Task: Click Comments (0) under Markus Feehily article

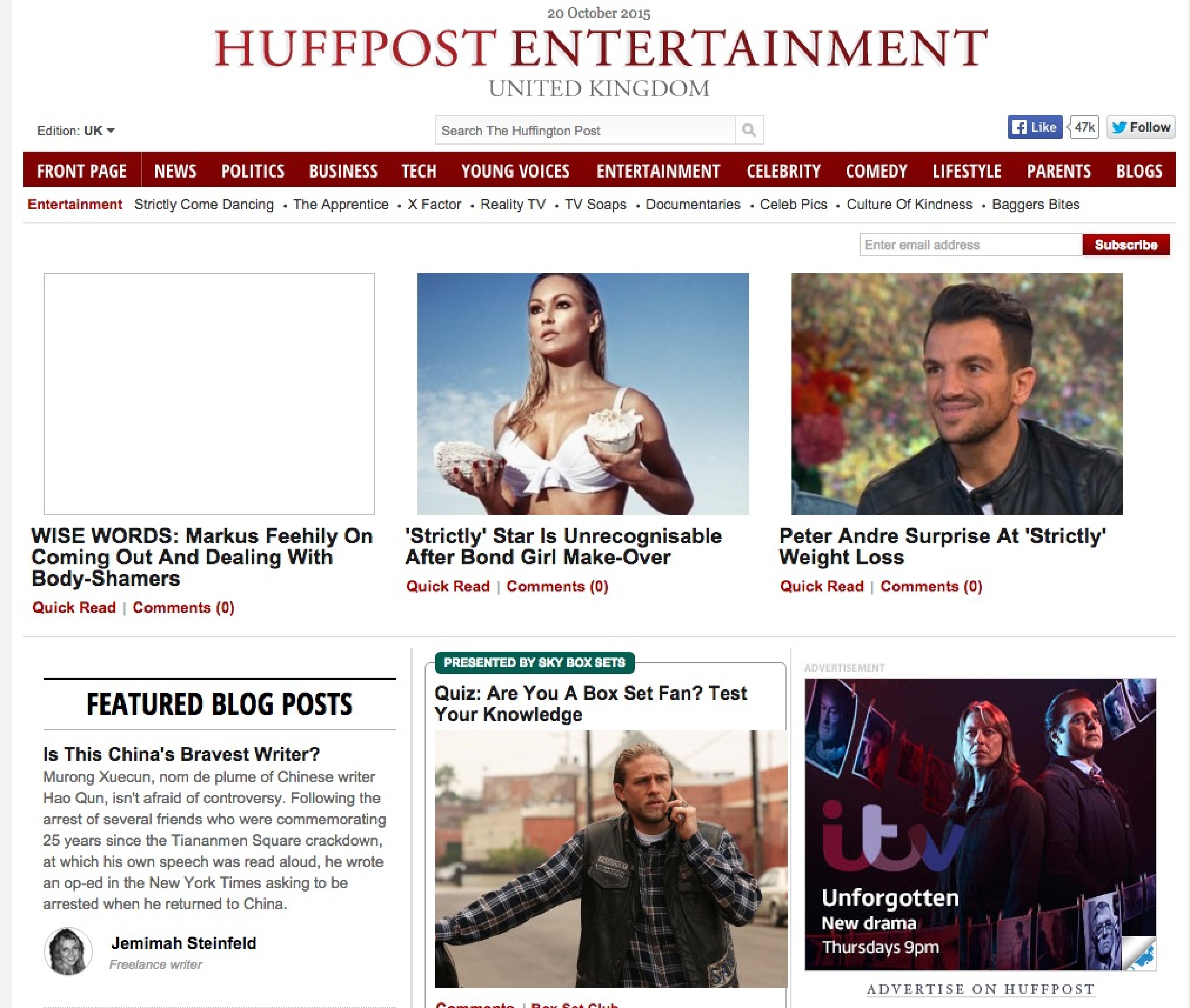Action: tap(184, 607)
